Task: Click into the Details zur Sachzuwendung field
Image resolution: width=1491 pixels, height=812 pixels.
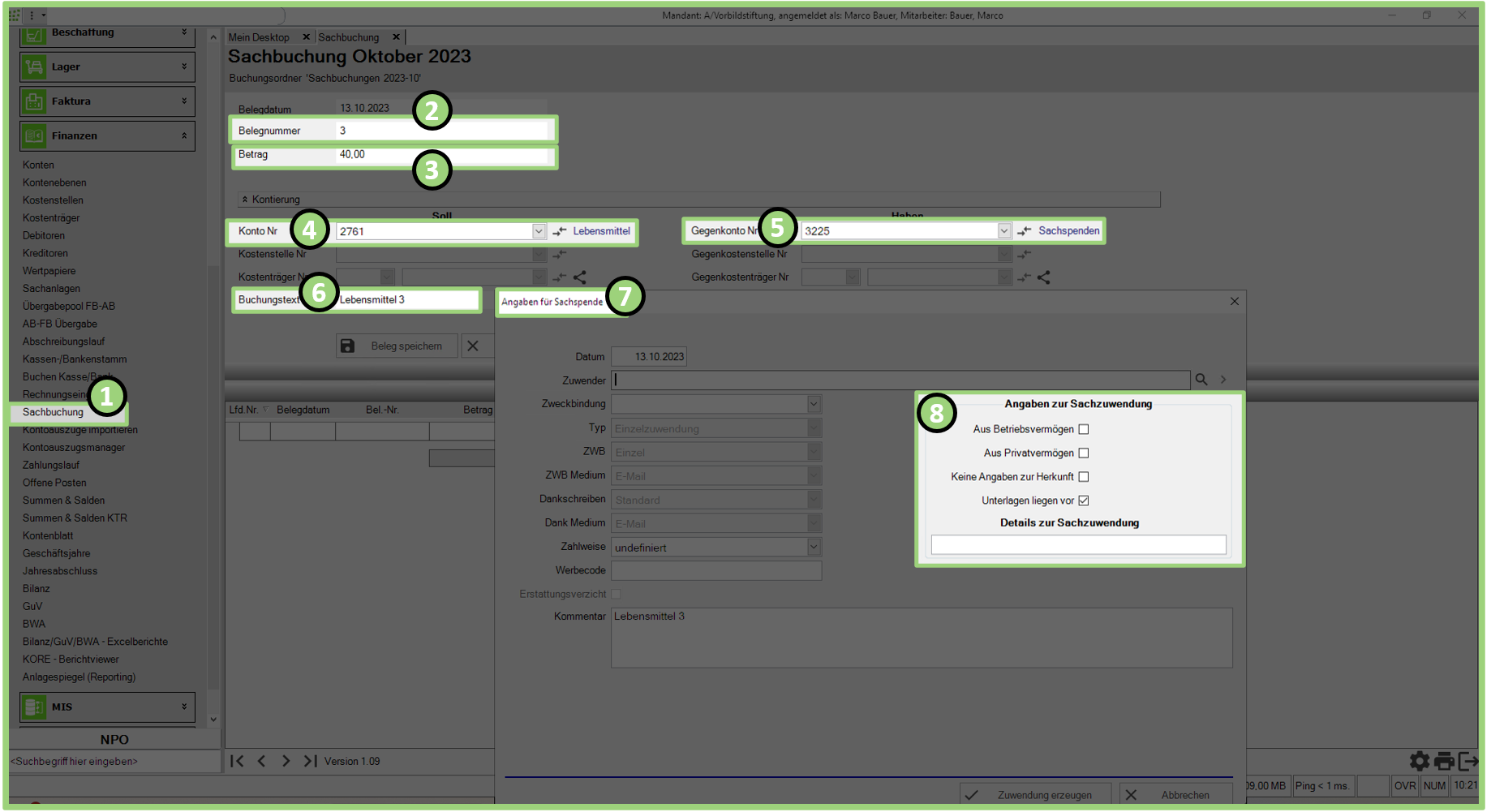Action: tap(1078, 544)
